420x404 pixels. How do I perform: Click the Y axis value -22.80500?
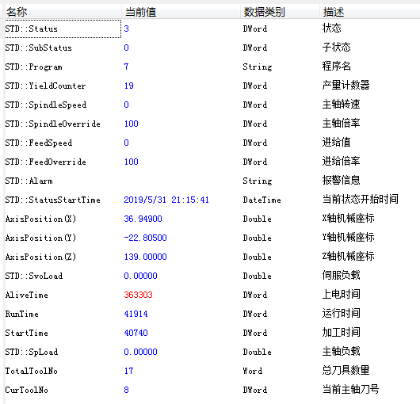pos(145,238)
